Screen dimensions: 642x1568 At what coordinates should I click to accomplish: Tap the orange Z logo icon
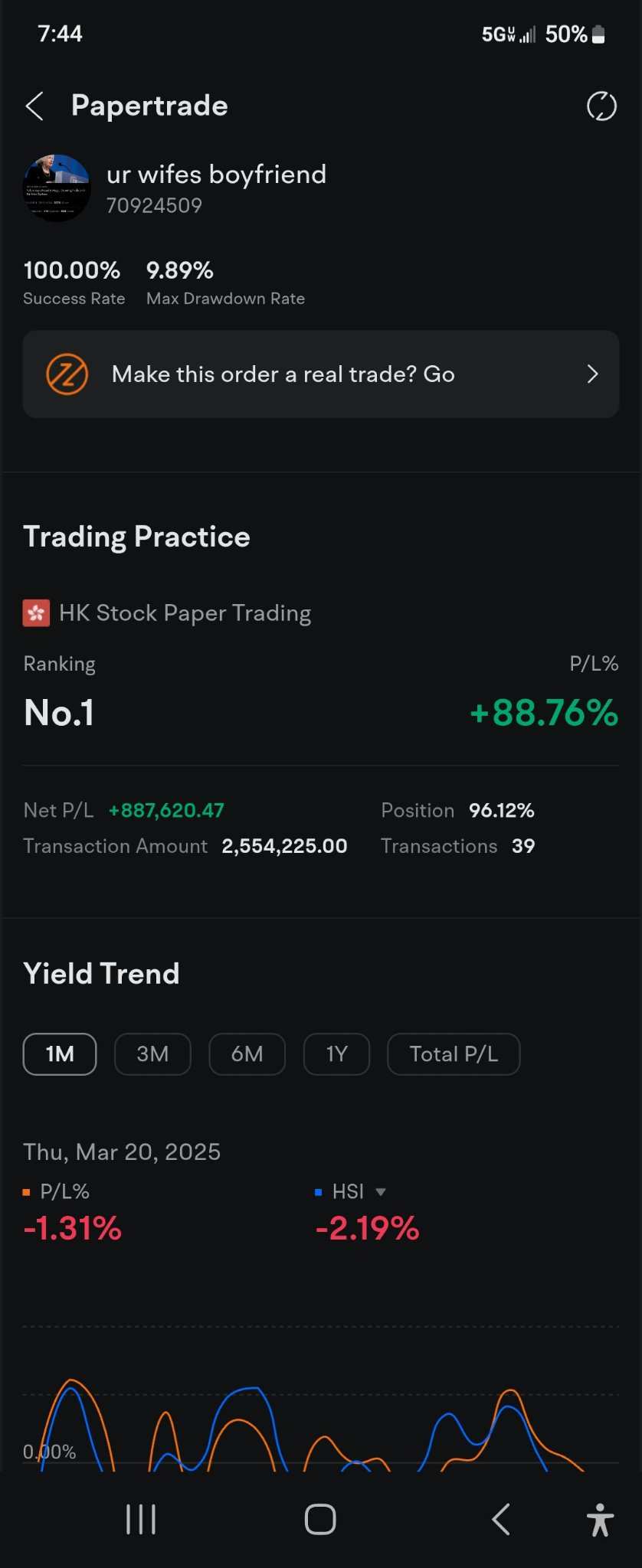[67, 374]
